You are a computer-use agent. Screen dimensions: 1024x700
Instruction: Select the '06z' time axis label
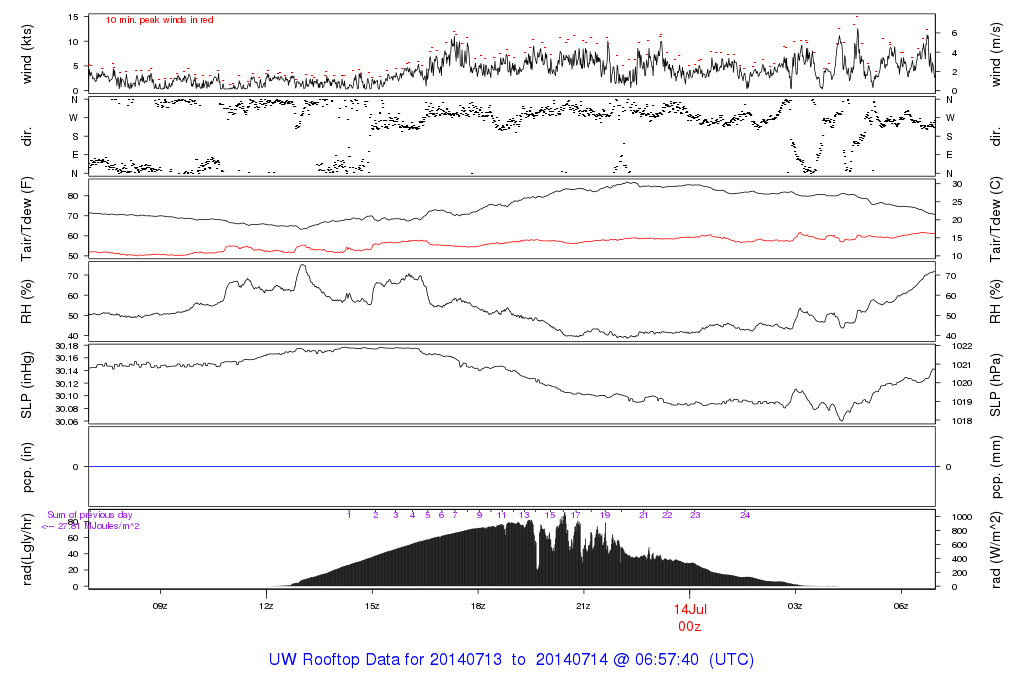coord(901,606)
